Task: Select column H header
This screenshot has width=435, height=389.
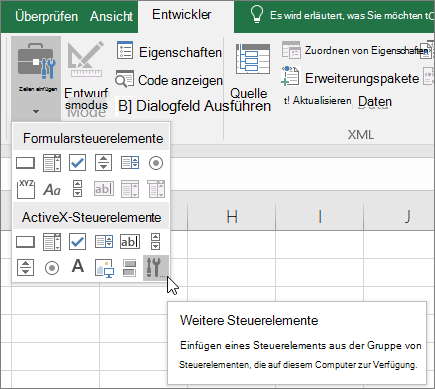Action: pos(232,217)
